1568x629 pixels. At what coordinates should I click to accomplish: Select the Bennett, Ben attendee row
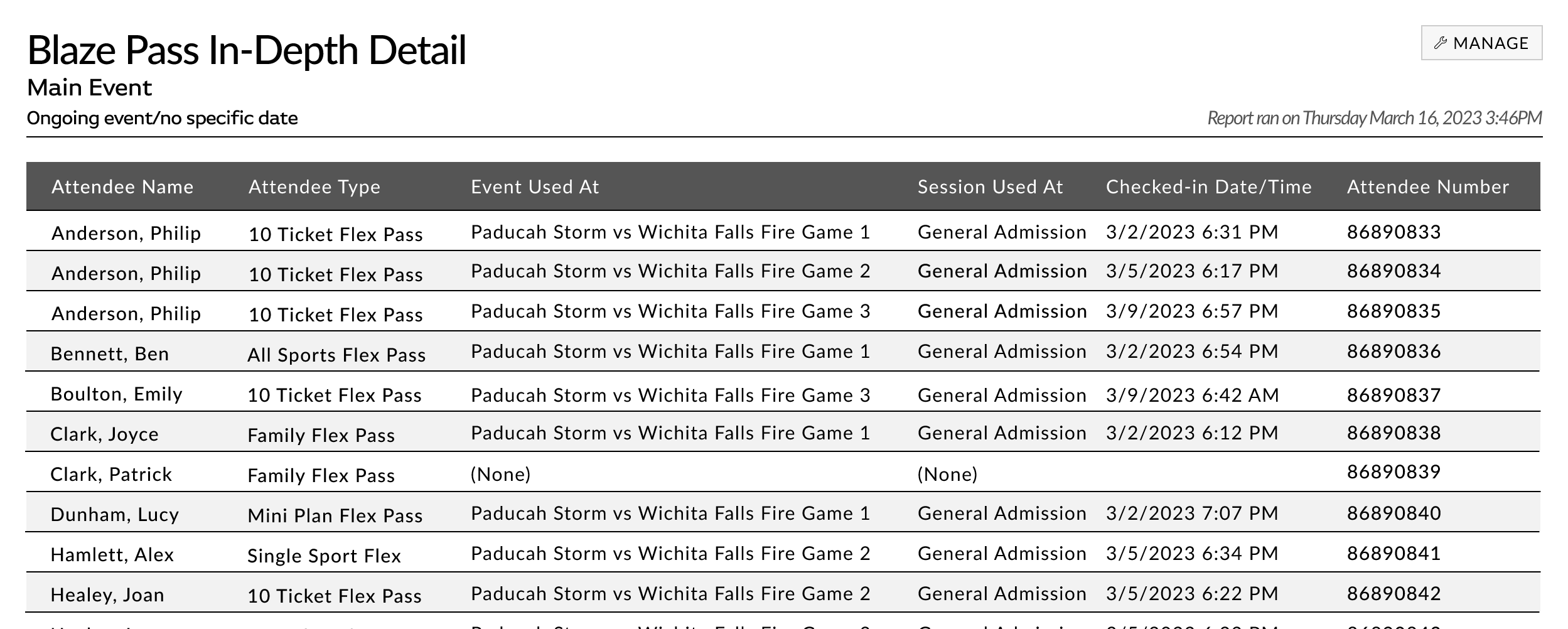point(783,352)
